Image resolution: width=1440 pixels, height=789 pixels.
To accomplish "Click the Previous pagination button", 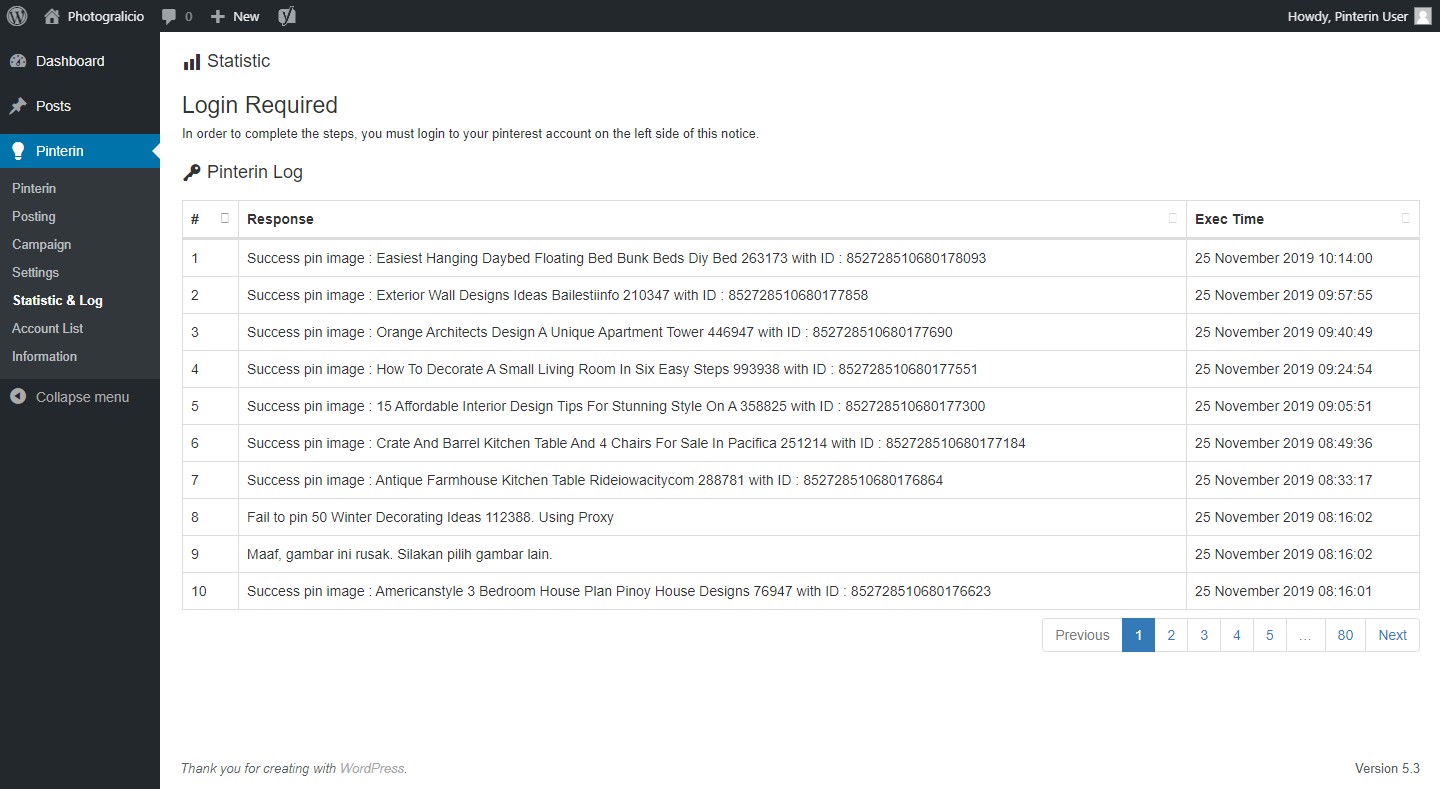I will pyautogui.click(x=1082, y=635).
